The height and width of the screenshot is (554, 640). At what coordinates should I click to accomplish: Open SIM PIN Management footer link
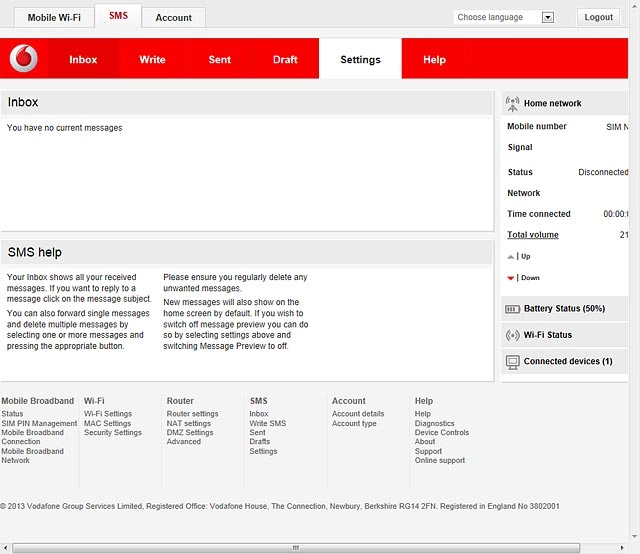point(39,423)
